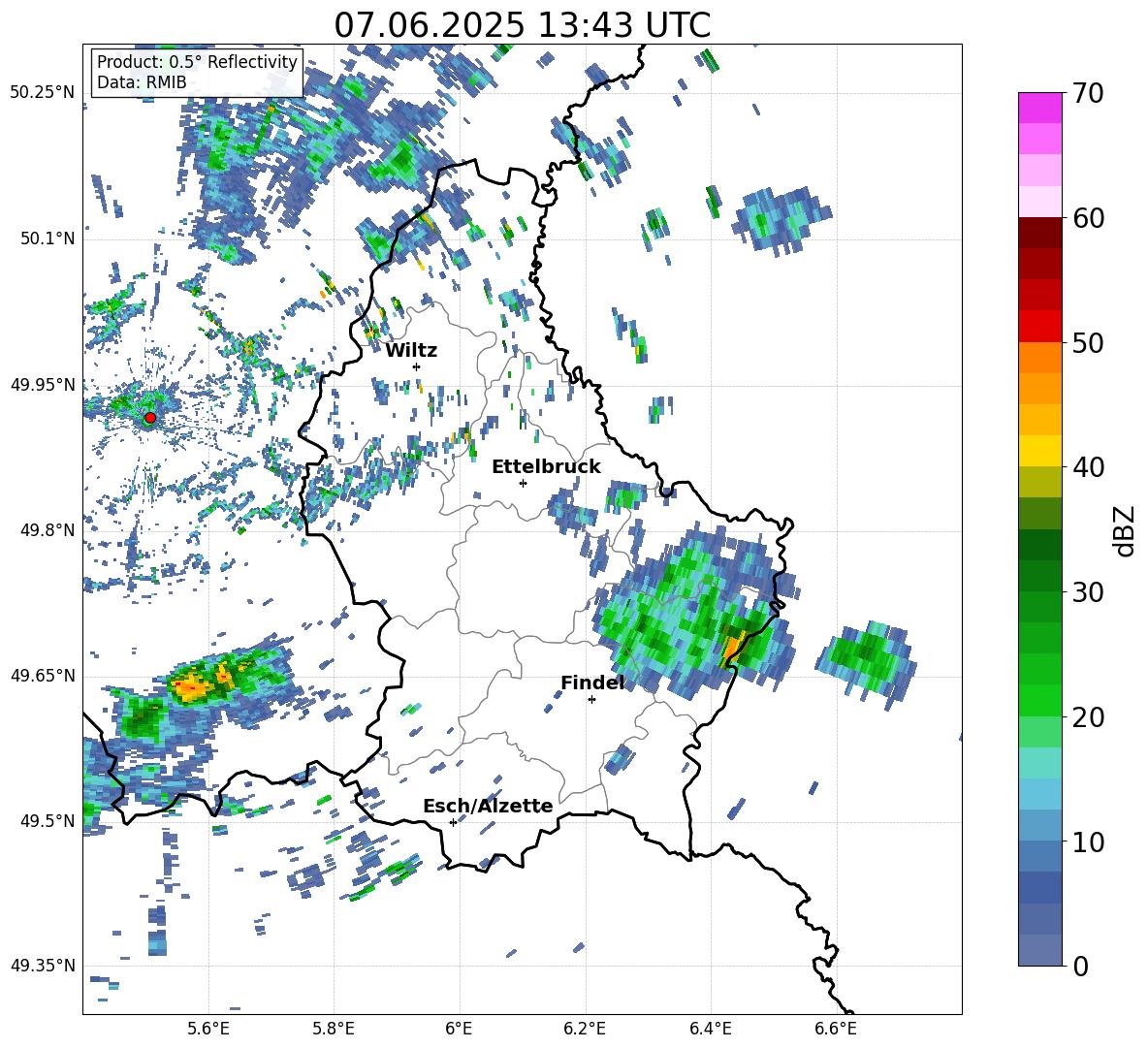The height and width of the screenshot is (1048, 1148).
Task: Click the 5.8°E longitude label
Action: pos(334,1029)
